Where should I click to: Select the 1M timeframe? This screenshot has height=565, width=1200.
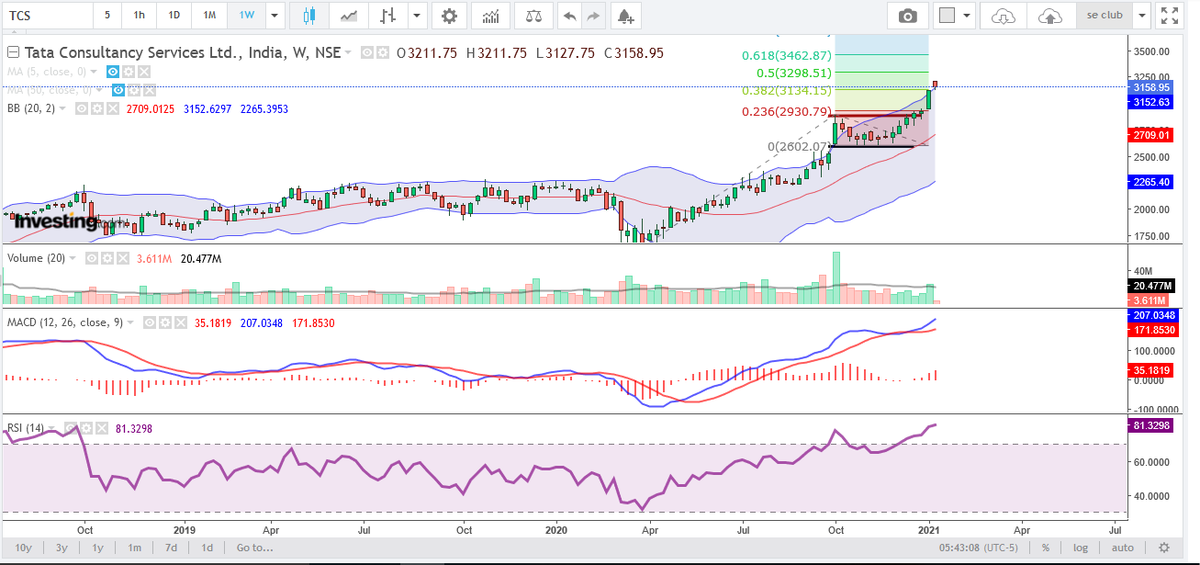[208, 16]
